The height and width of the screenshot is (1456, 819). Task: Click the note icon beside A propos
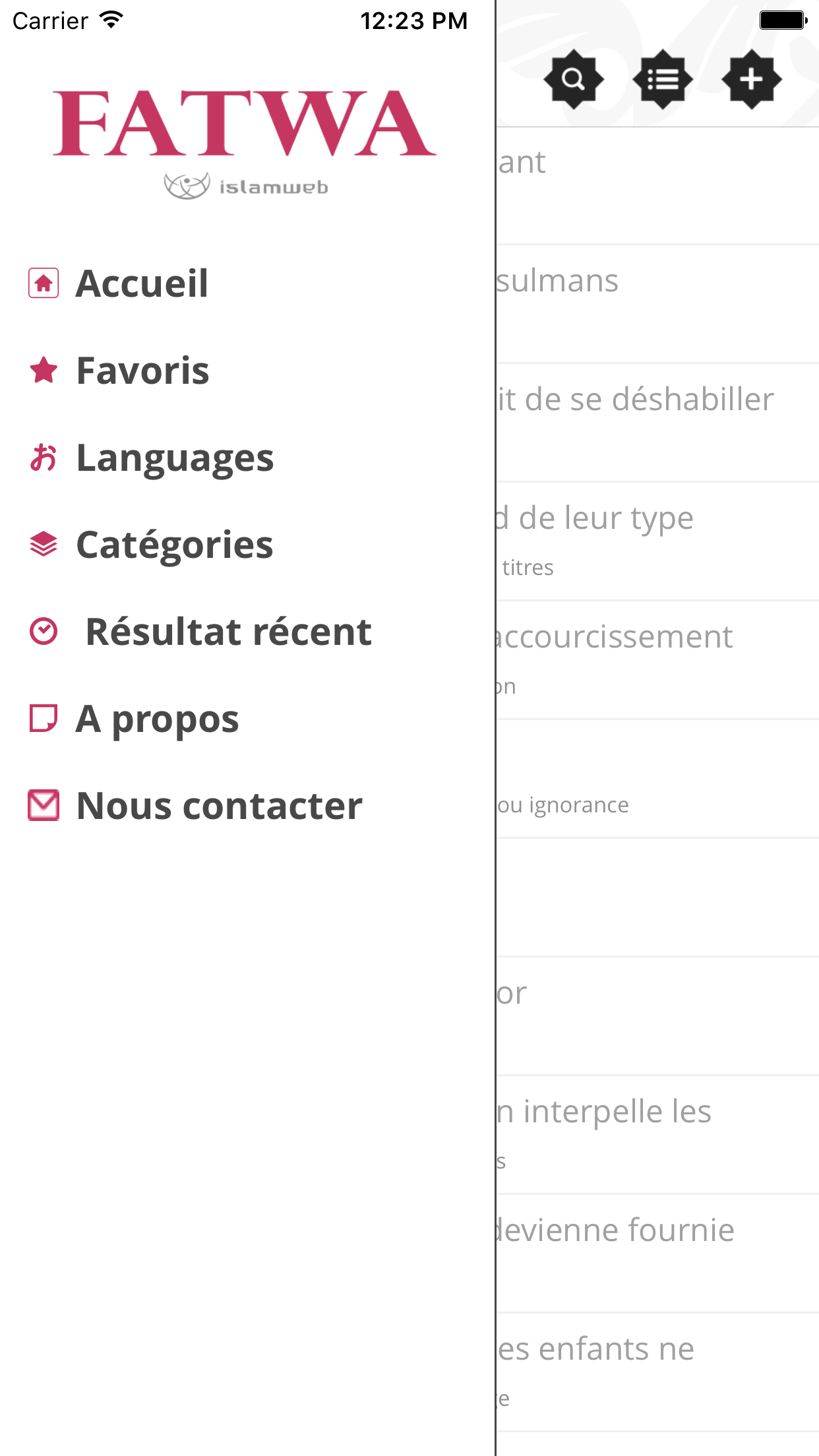coord(44,719)
